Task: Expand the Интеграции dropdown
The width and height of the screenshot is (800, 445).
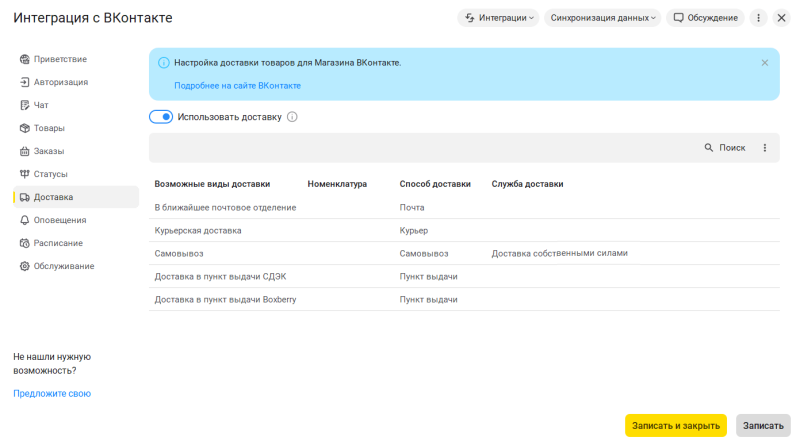Action: (498, 18)
